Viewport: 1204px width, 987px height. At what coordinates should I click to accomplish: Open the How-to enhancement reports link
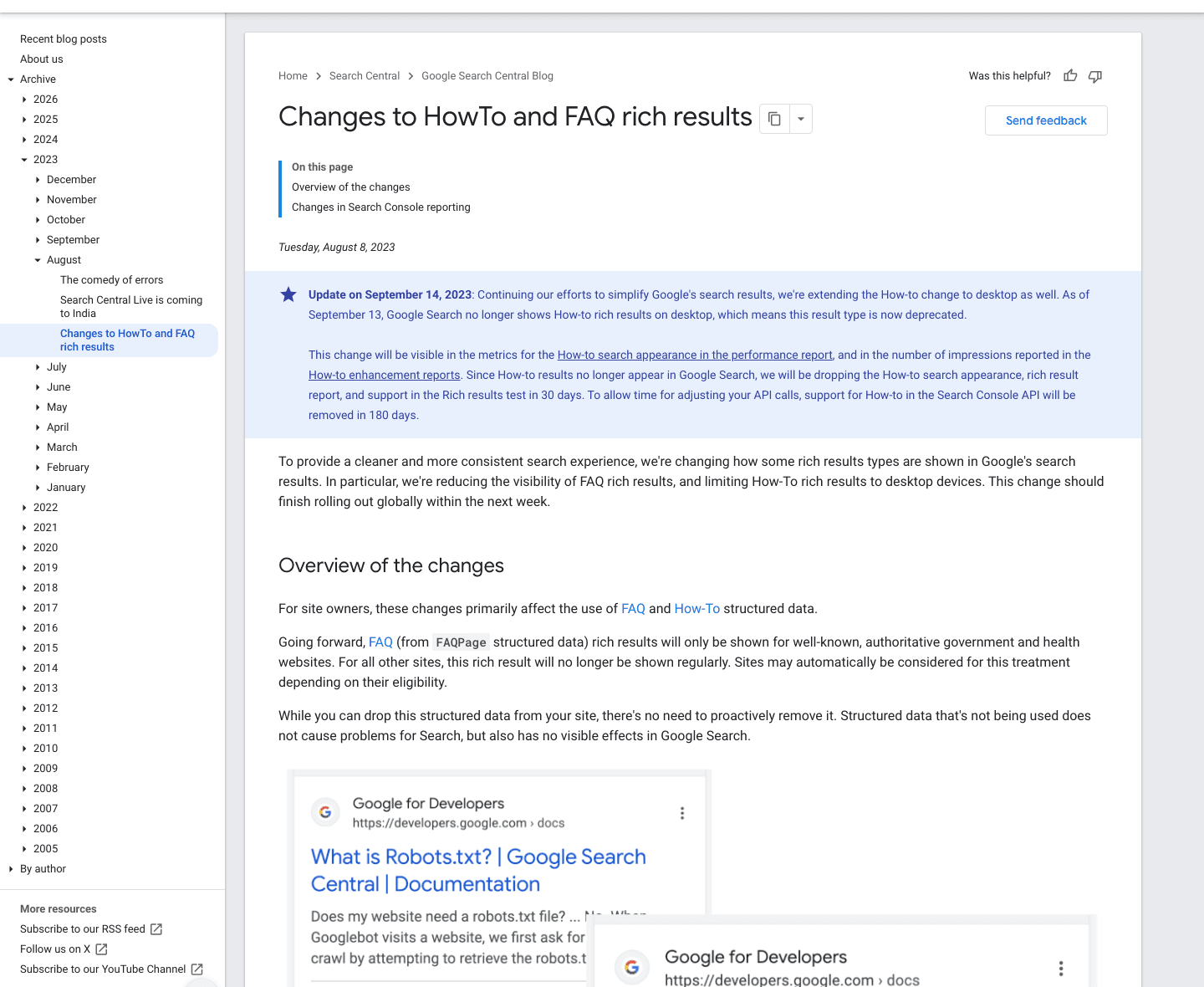(385, 375)
